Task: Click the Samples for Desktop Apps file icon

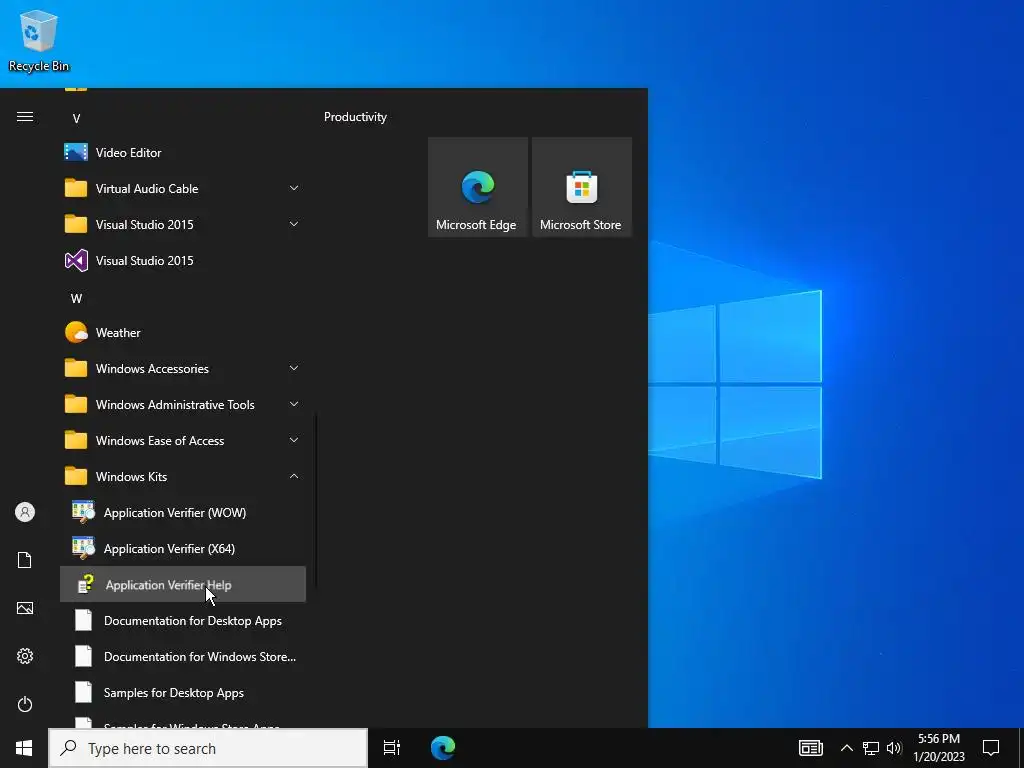Action: tap(84, 692)
